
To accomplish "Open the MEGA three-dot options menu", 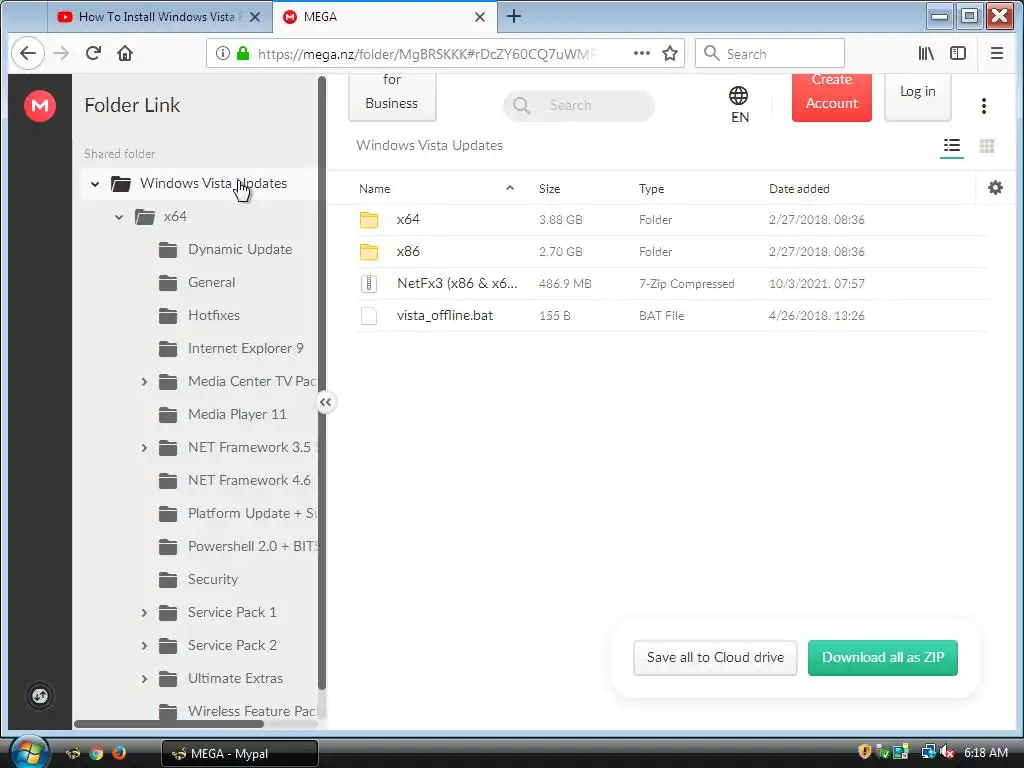I will coord(984,106).
